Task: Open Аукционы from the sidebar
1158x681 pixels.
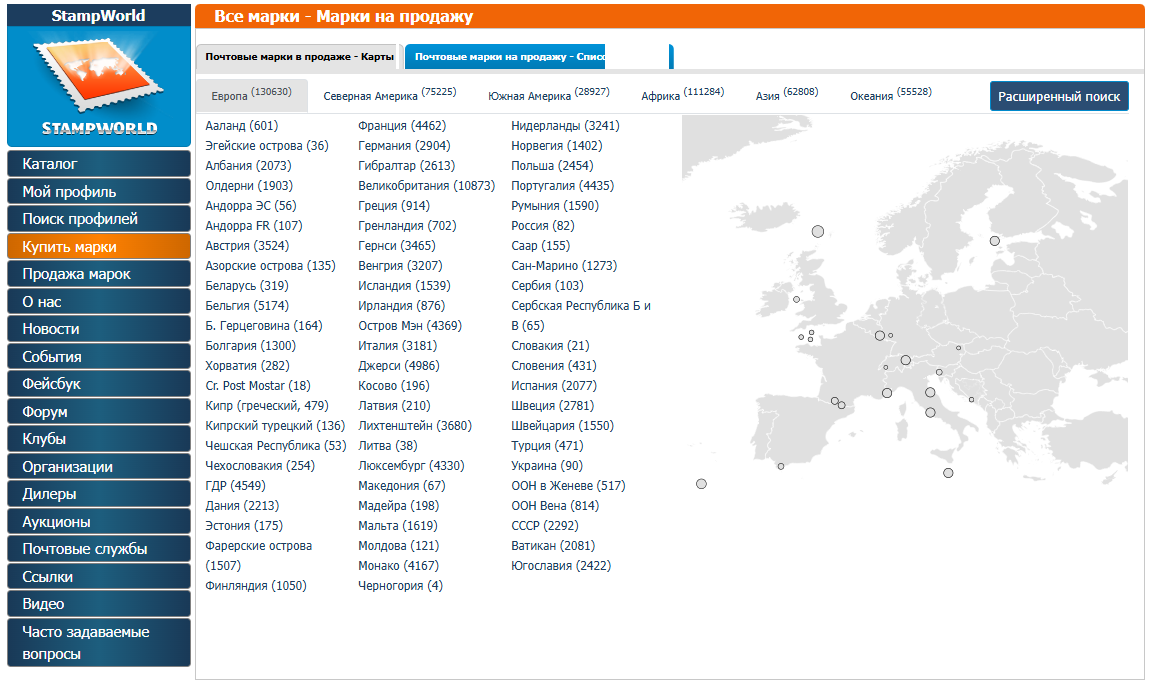Action: pyautogui.click(x=99, y=521)
